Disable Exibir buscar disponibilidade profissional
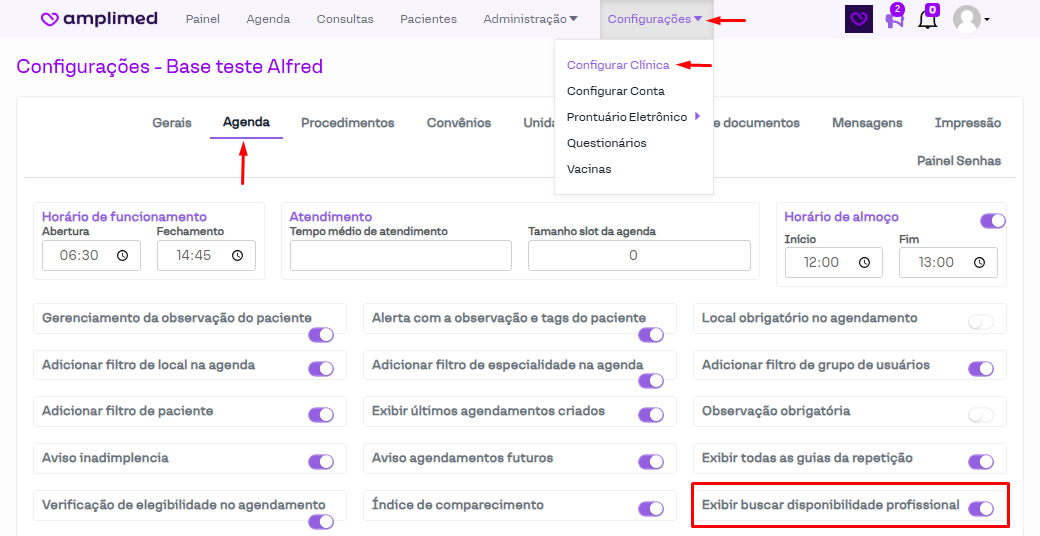This screenshot has width=1040, height=536. click(x=981, y=509)
